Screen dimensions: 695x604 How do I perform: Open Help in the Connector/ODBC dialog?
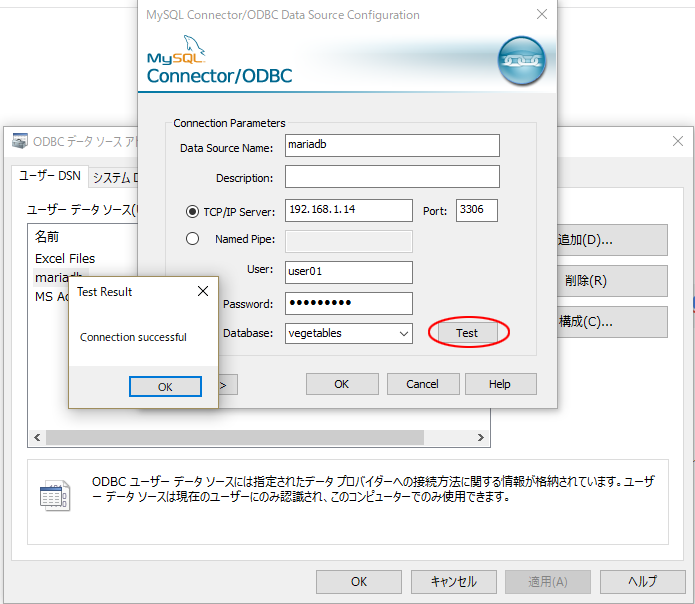pyautogui.click(x=500, y=384)
